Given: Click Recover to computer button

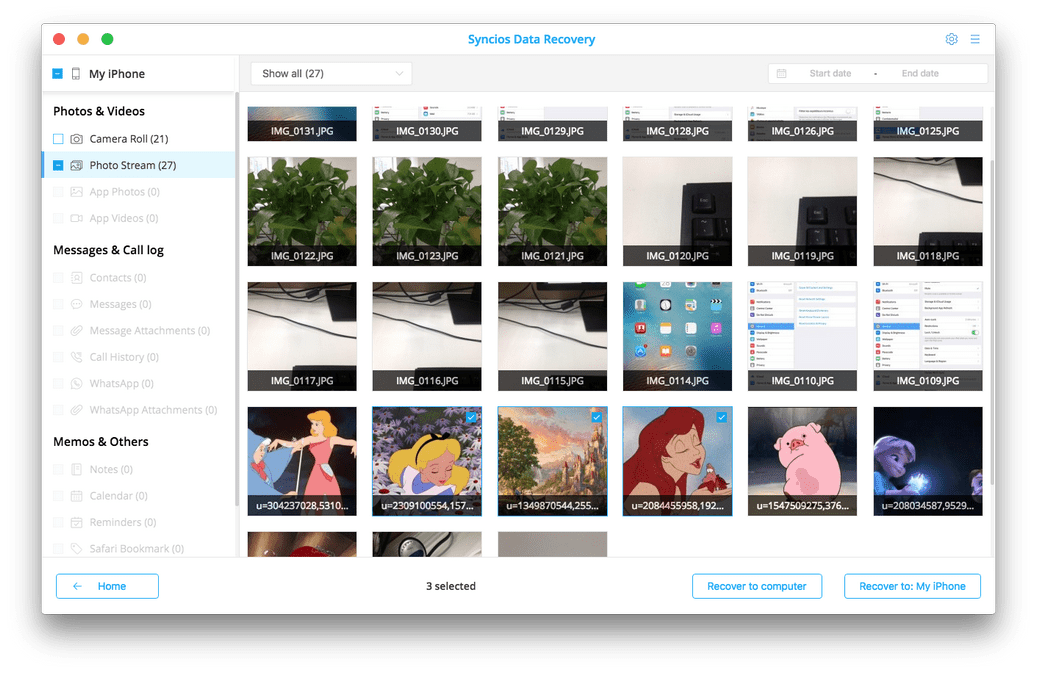Looking at the screenshot, I should point(757,586).
